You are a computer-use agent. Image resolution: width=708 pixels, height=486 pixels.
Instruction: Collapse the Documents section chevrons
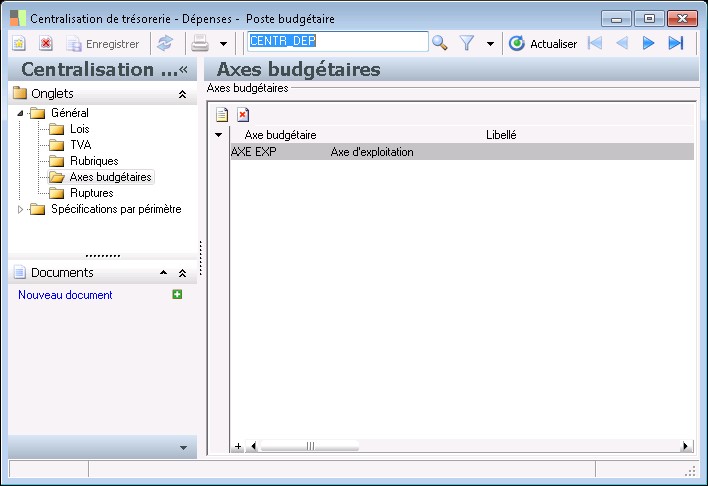pyautogui.click(x=182, y=273)
